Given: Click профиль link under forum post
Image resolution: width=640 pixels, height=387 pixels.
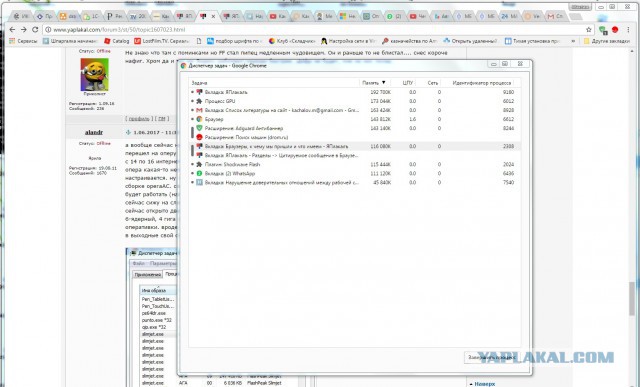Looking at the screenshot, I should [139, 119].
